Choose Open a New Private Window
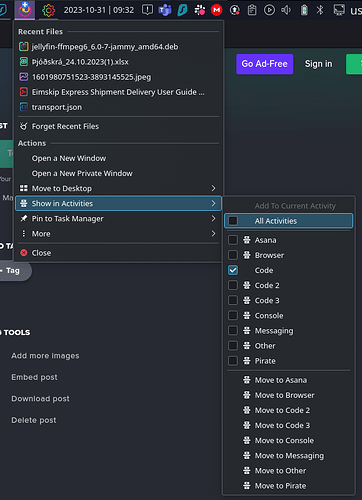362x500 pixels. (x=118, y=173)
